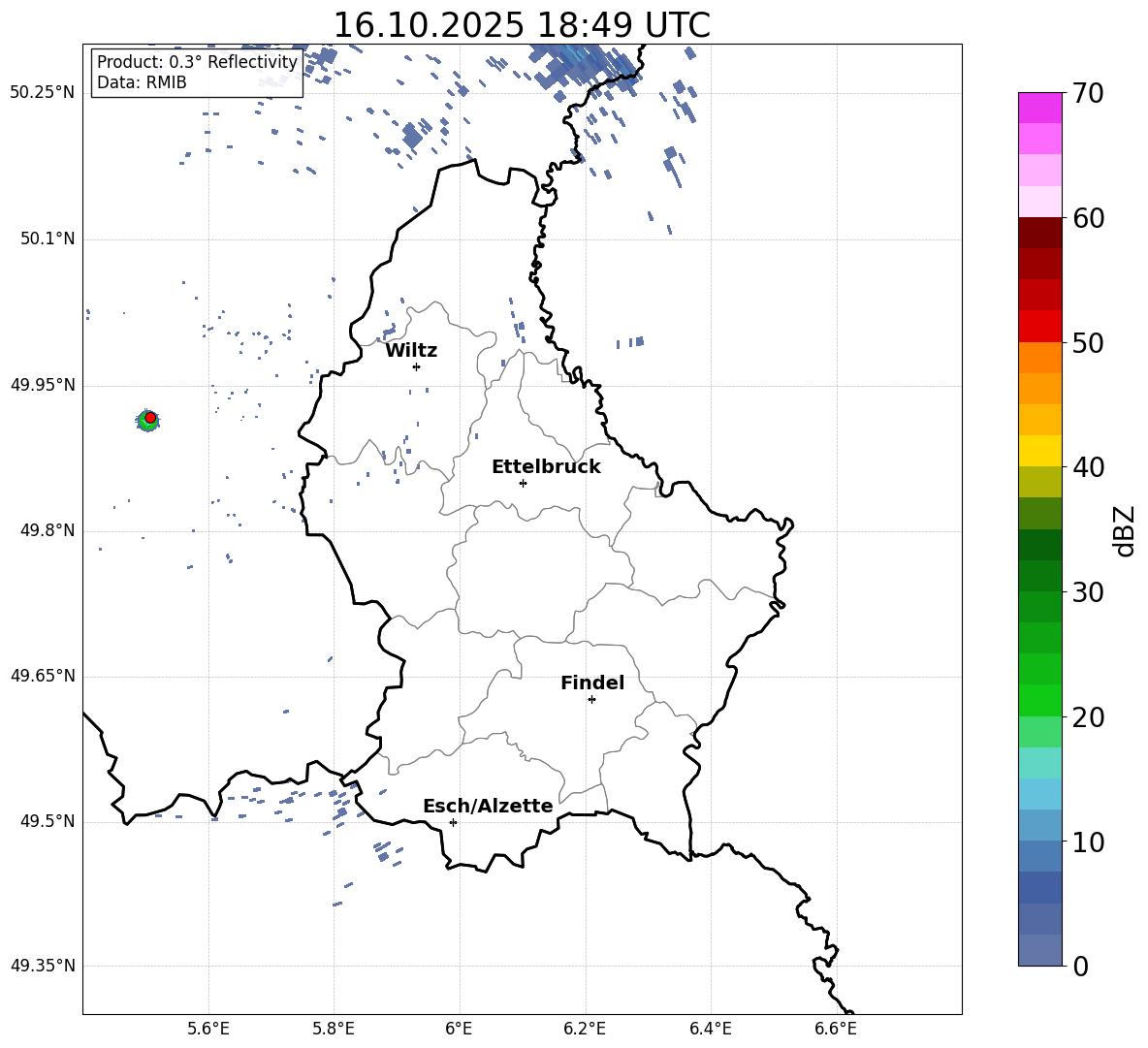Click the colorbar tick value 40
Viewport: 1148px width, 1048px height.
click(1088, 467)
